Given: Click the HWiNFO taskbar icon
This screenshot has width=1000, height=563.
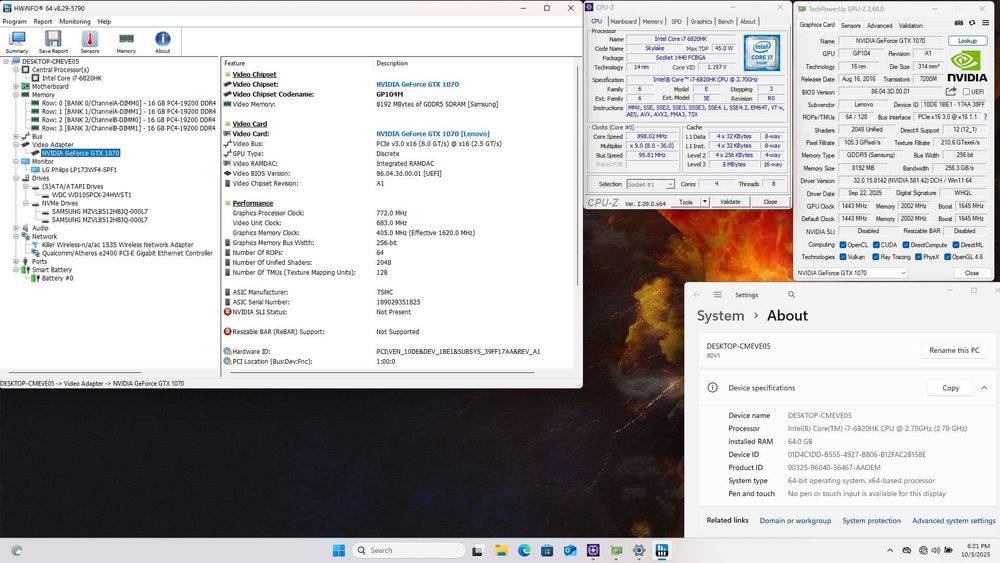Looking at the screenshot, I should coord(662,550).
